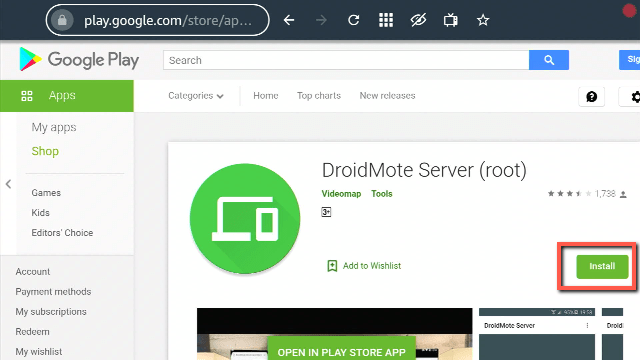Click the Tools category link
The height and width of the screenshot is (360, 640).
point(382,194)
